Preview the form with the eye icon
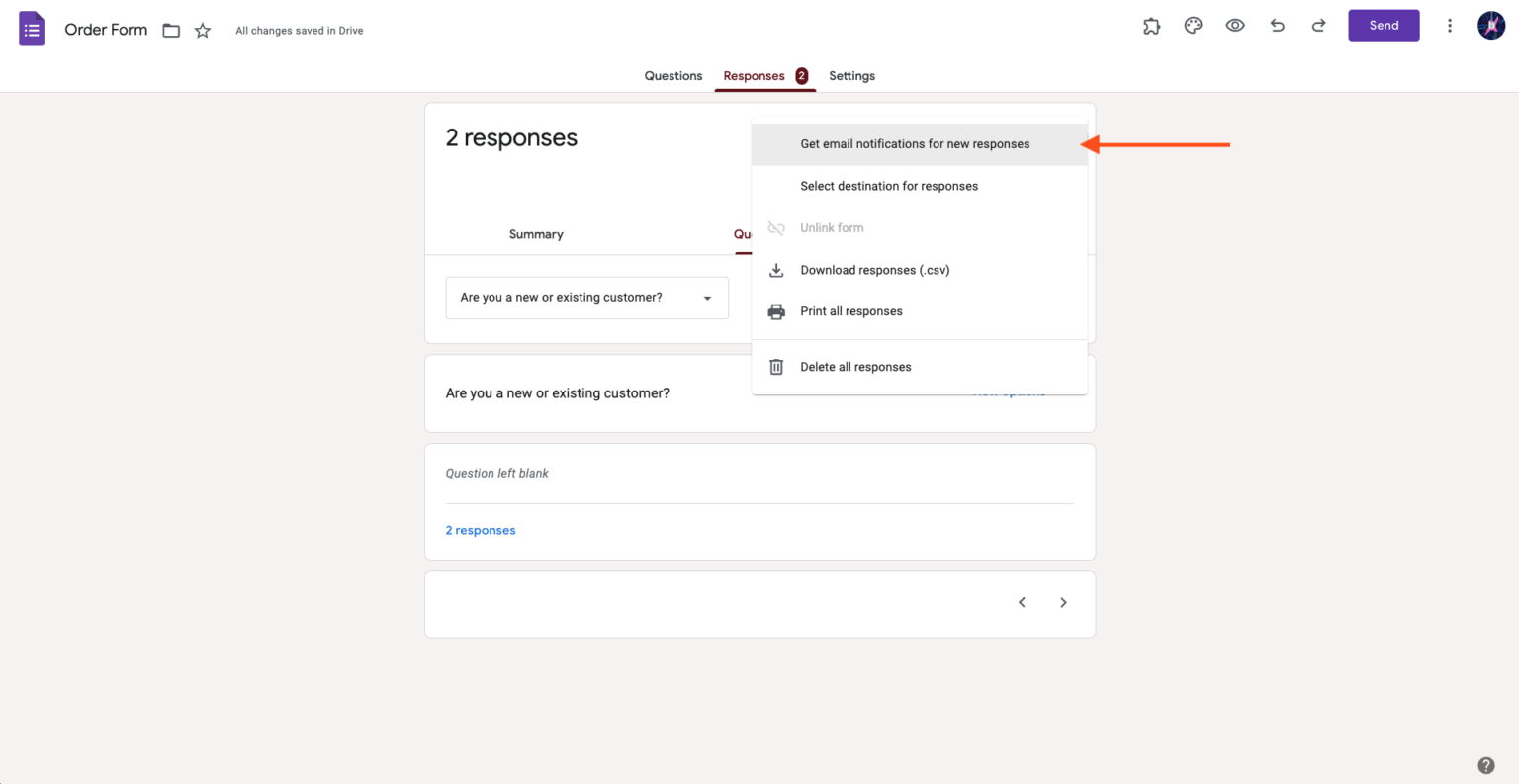The height and width of the screenshot is (784, 1519). [1235, 26]
